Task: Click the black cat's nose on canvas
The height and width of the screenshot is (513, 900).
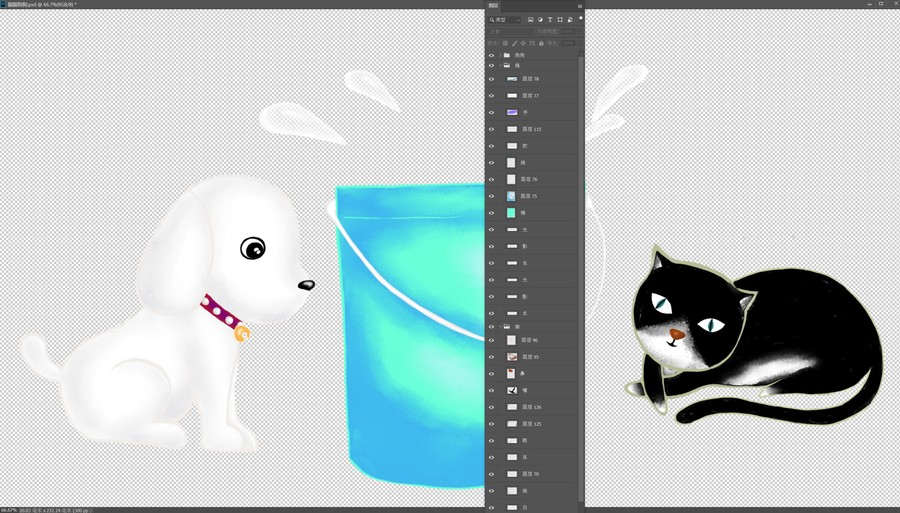Action: pyautogui.click(x=677, y=333)
